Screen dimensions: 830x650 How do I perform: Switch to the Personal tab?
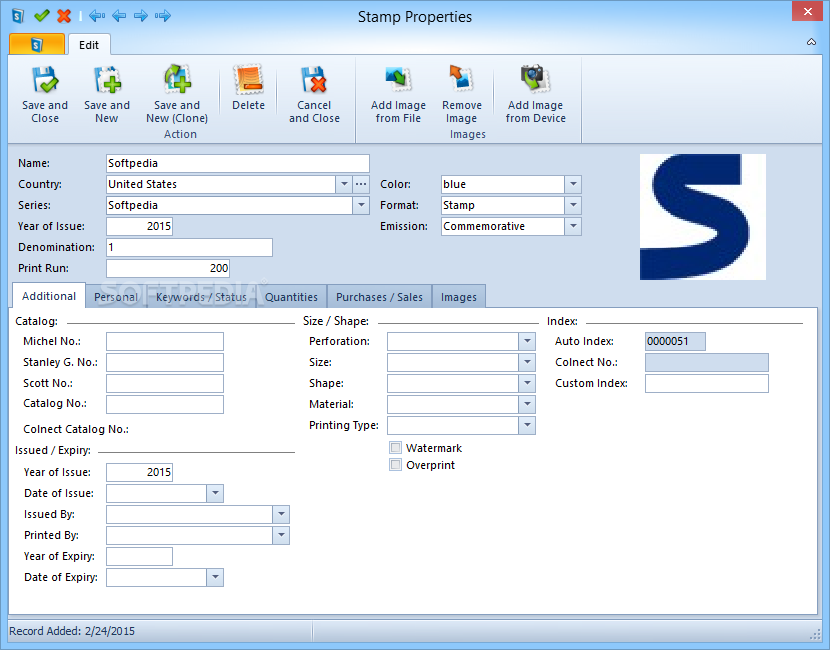115,297
